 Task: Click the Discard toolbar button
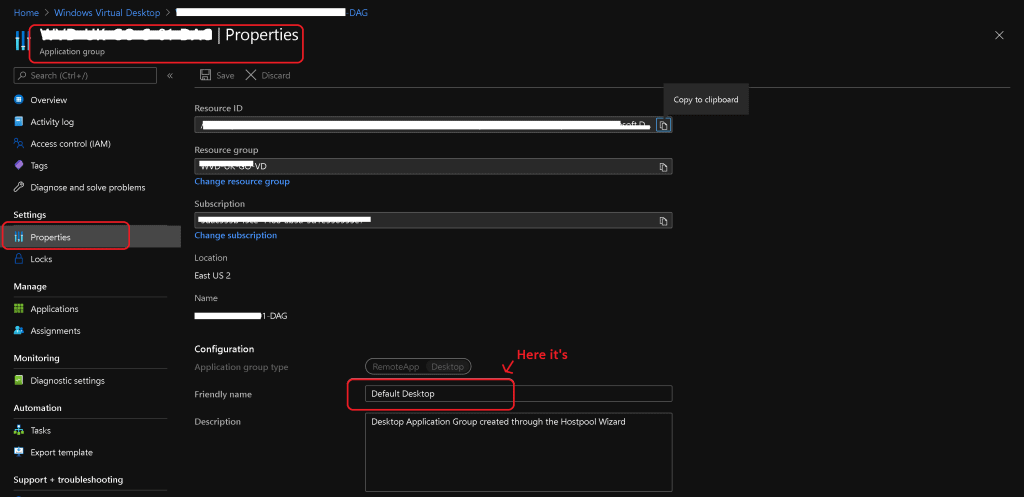[268, 75]
